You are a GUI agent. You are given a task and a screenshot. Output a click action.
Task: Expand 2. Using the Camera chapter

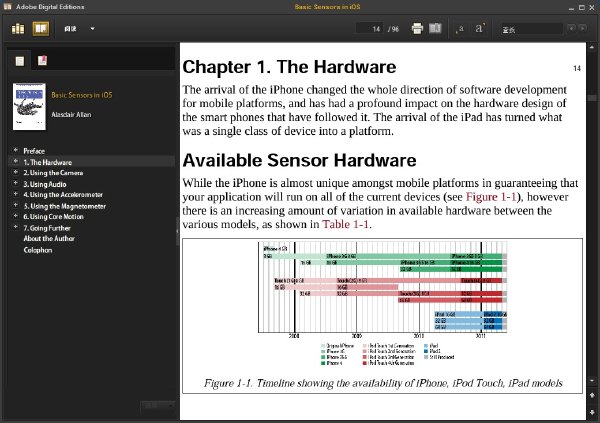16,172
